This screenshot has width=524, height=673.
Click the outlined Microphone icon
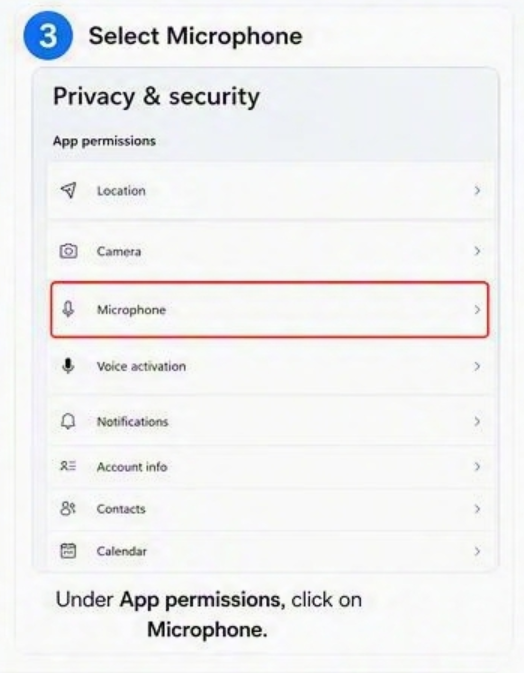click(x=68, y=309)
